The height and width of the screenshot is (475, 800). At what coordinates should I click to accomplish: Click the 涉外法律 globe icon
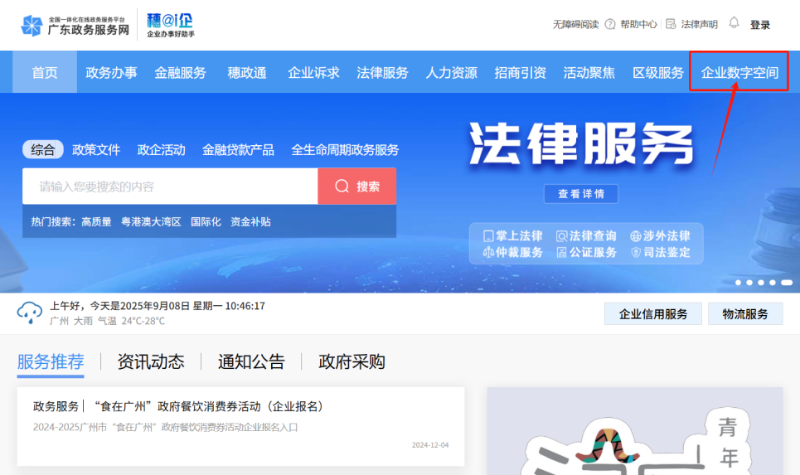tap(635, 236)
